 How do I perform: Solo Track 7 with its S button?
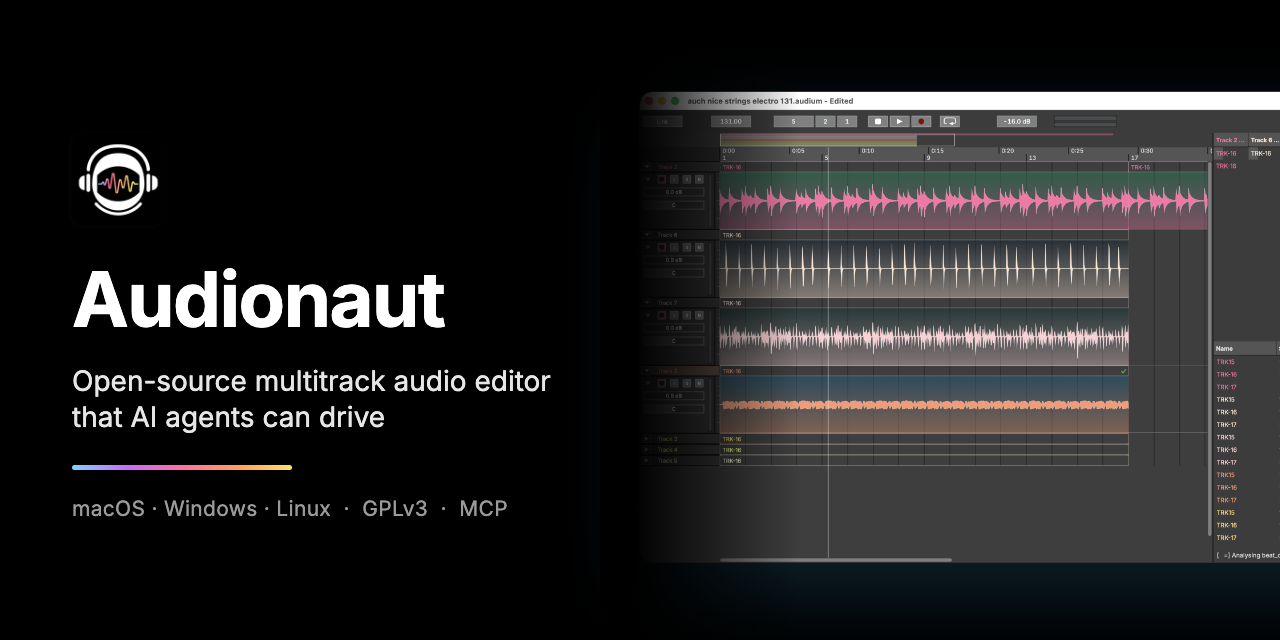(x=686, y=315)
